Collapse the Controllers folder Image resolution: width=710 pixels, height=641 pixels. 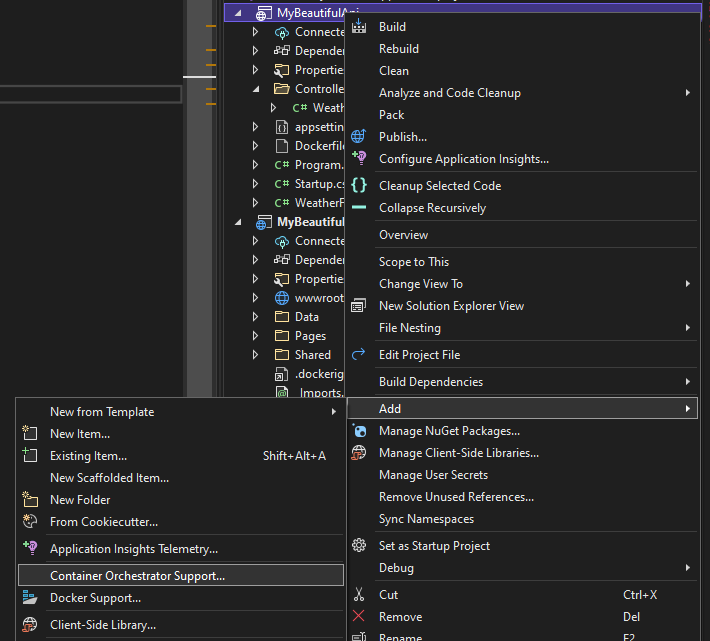coord(256,89)
